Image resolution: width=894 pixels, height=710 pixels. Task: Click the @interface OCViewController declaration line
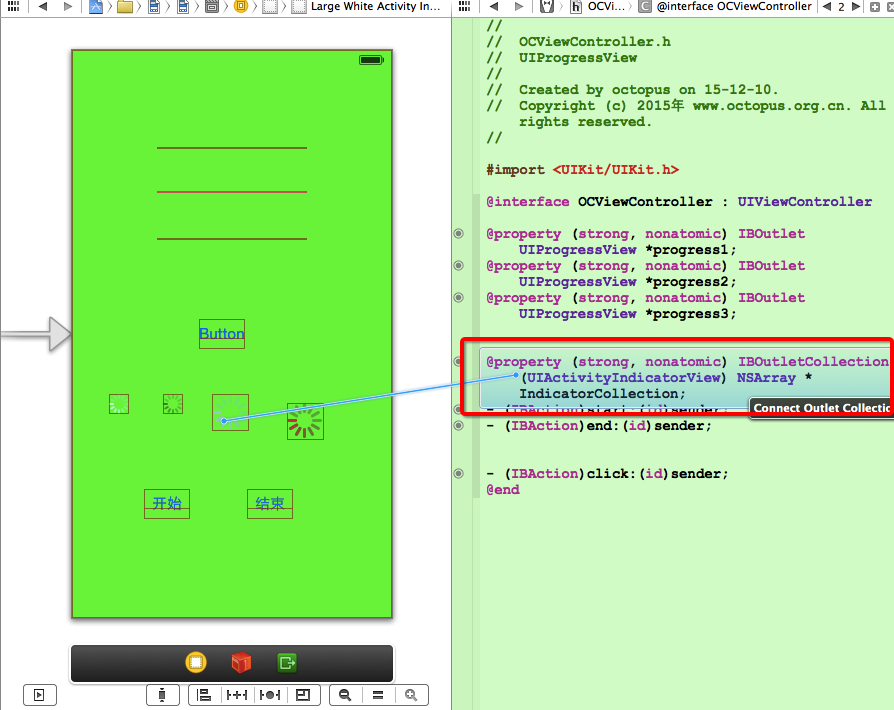(678, 201)
